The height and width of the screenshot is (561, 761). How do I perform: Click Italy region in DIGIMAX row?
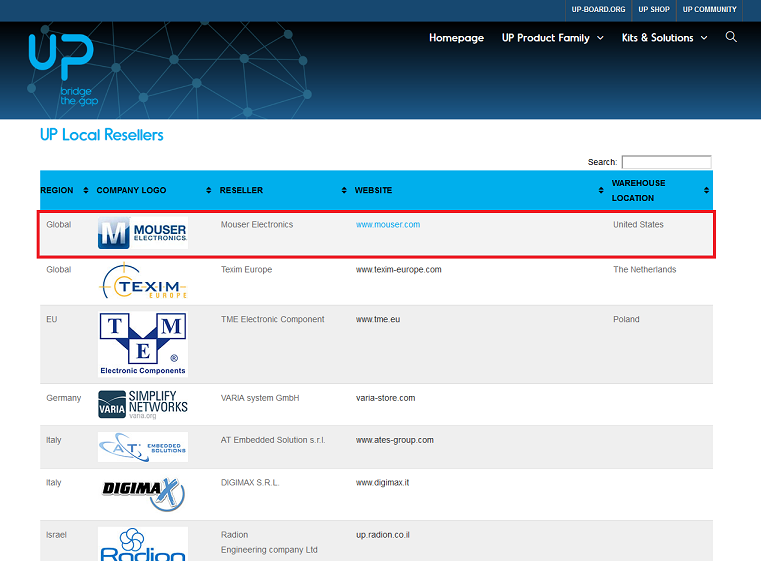[53, 483]
